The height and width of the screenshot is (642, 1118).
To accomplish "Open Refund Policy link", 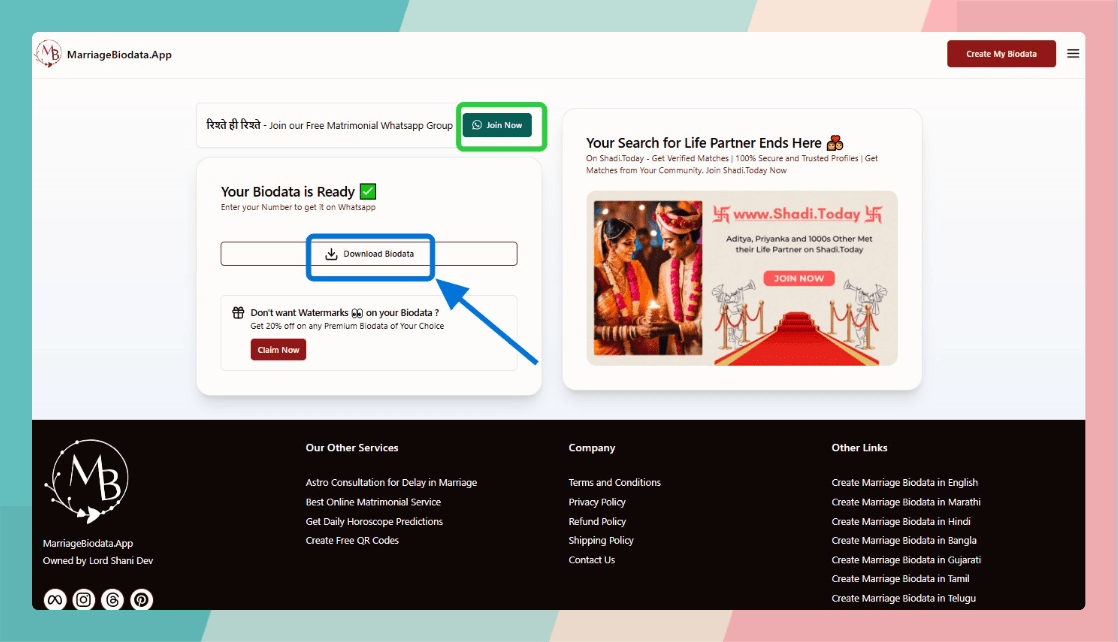I will [x=598, y=521].
